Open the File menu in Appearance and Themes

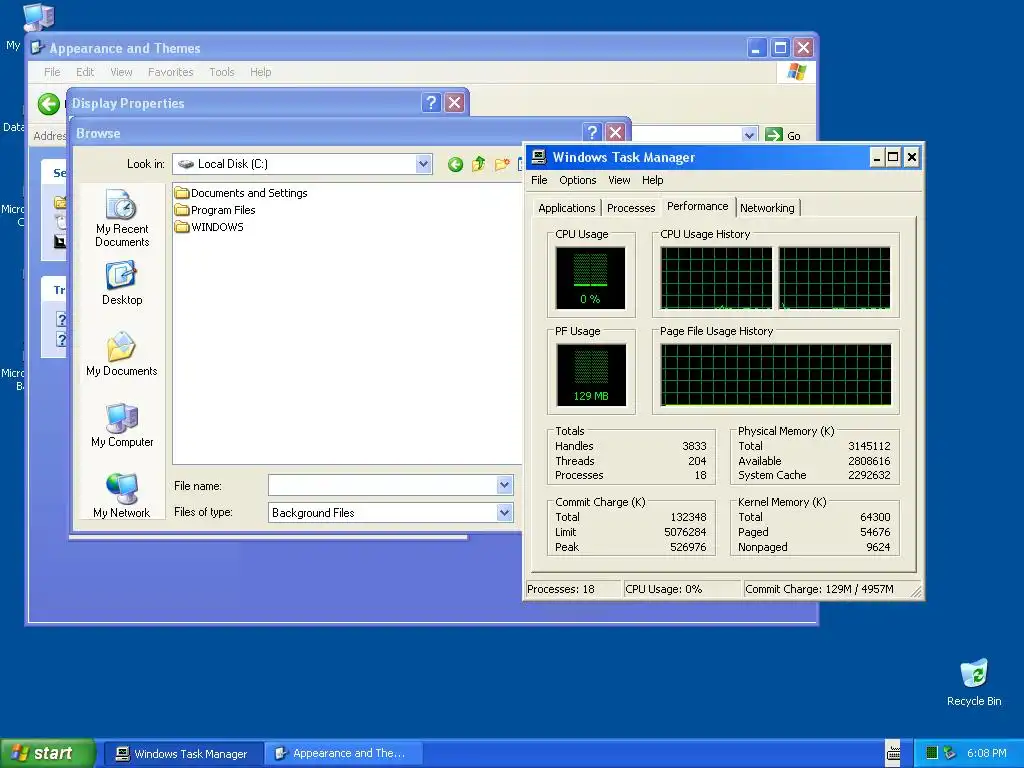click(x=52, y=72)
